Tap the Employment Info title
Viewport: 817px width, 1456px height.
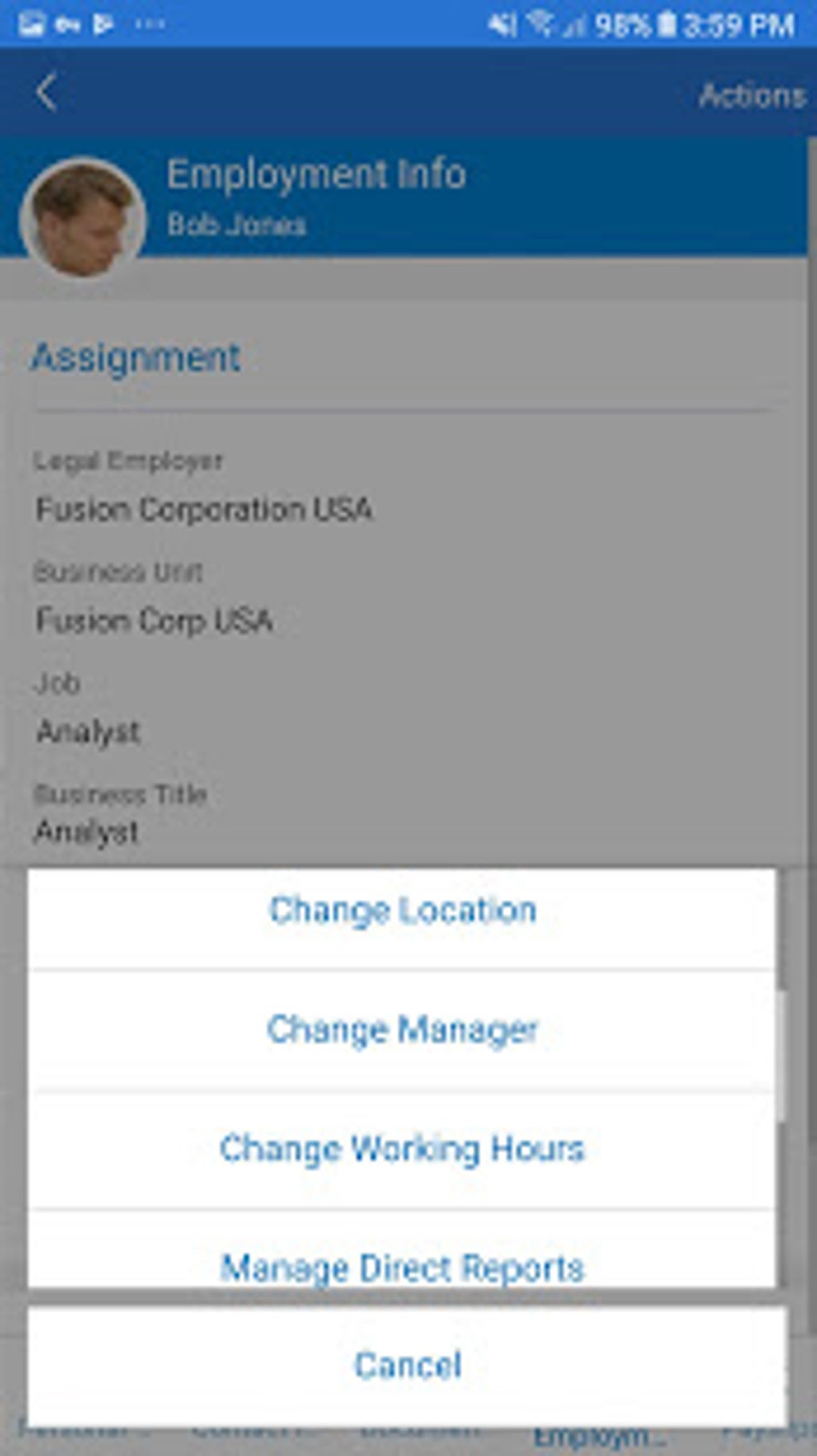pos(316,174)
